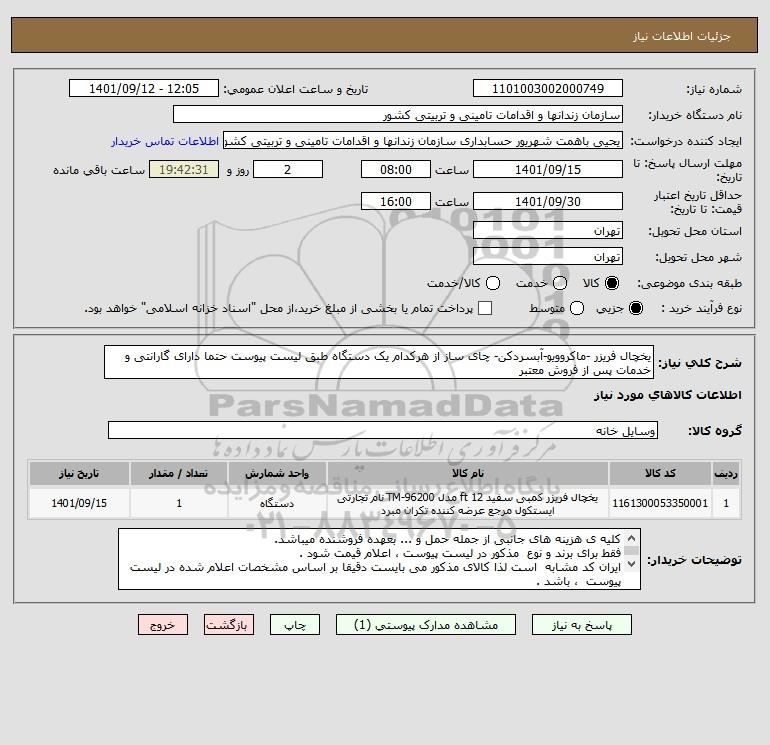Click the price validity date 1401/09/30 field

[548, 201]
